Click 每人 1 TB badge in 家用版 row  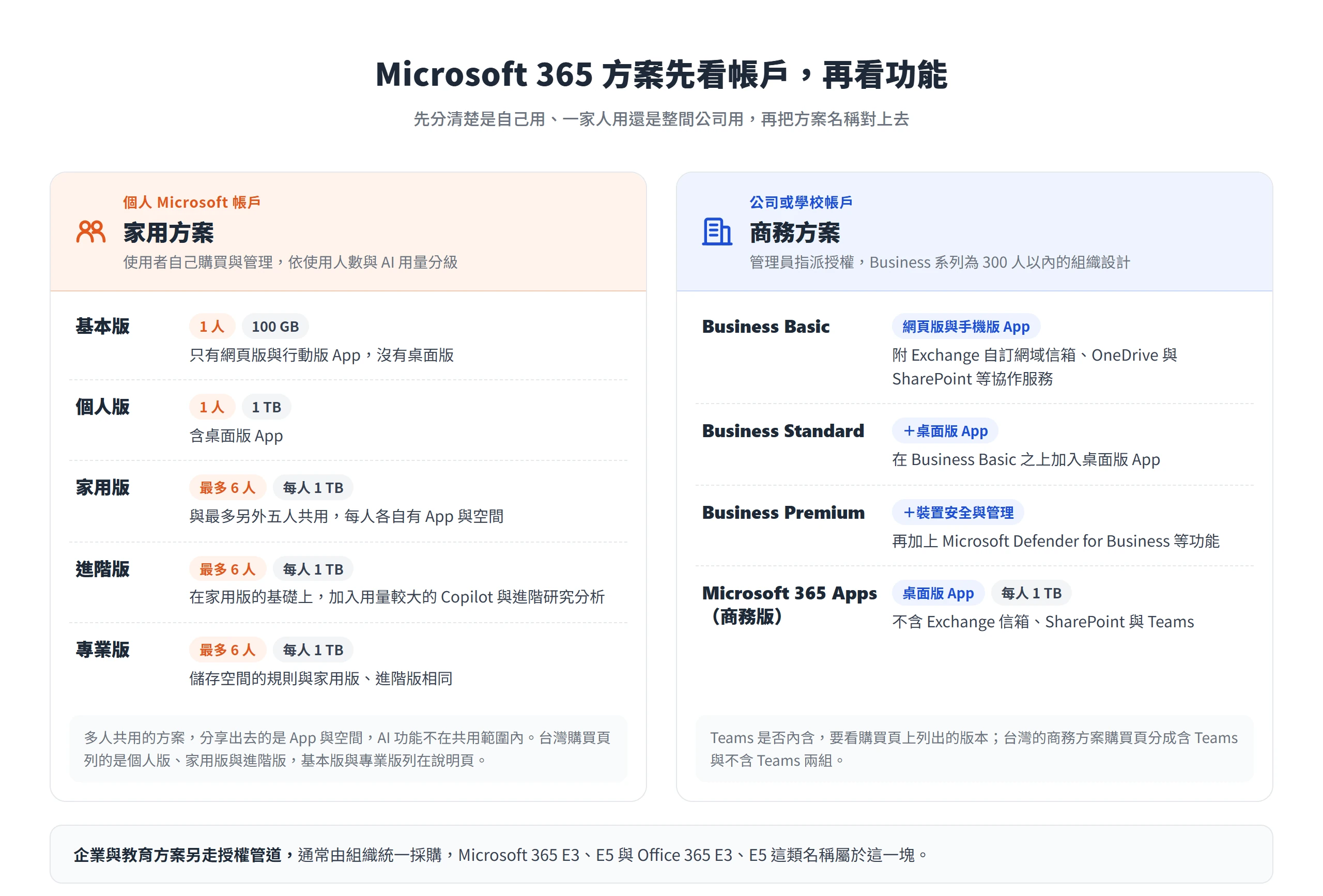[313, 487]
